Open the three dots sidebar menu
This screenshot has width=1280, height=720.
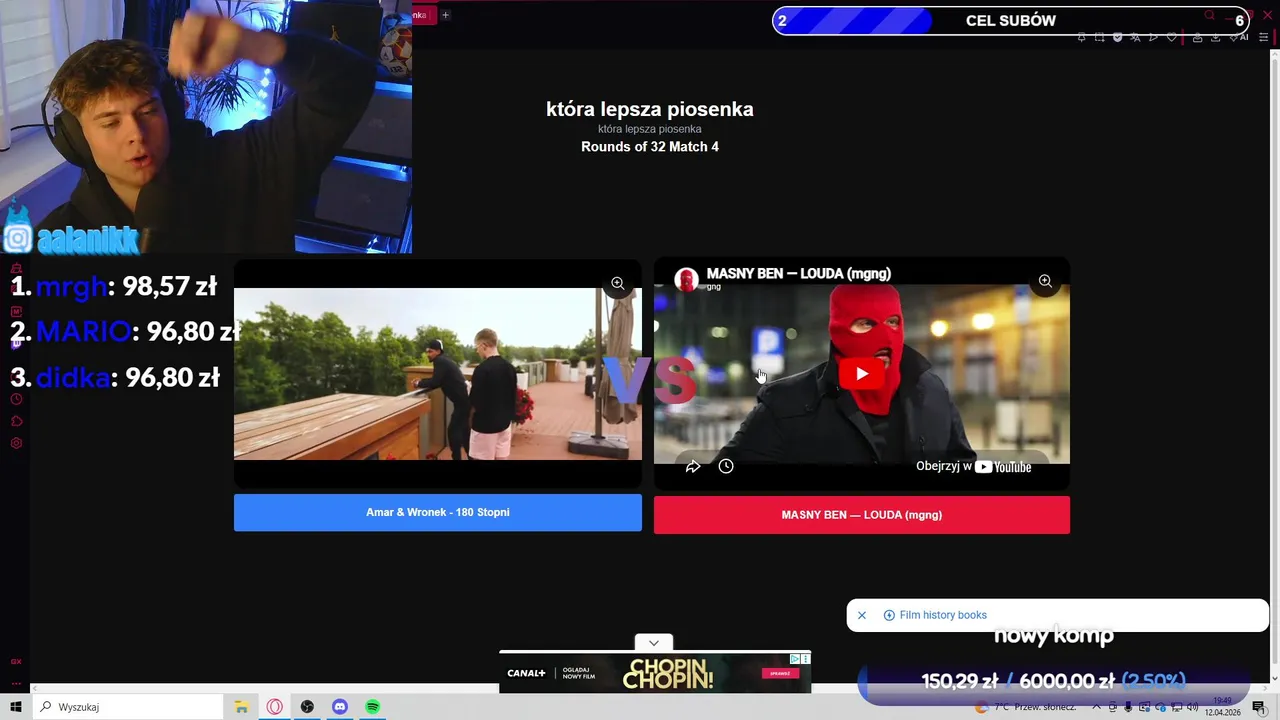(x=16, y=684)
